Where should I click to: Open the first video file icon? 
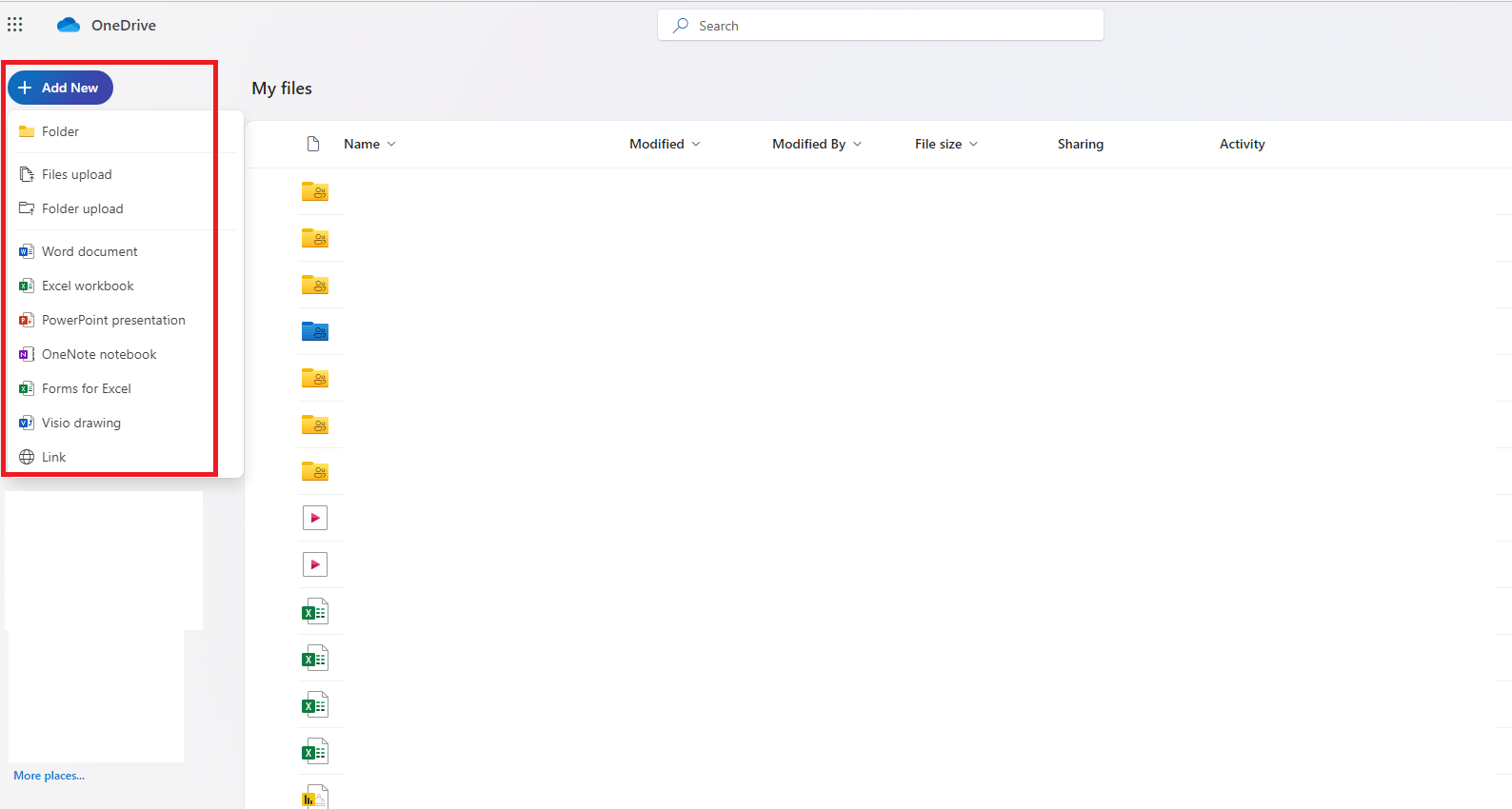[315, 518]
